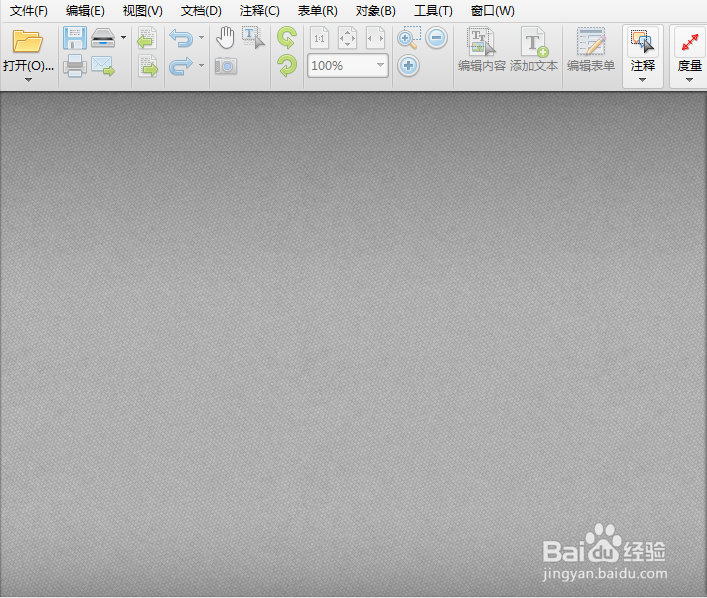Click the Snapshot camera tool
Viewport: 707px width, 598px height.
pos(225,66)
